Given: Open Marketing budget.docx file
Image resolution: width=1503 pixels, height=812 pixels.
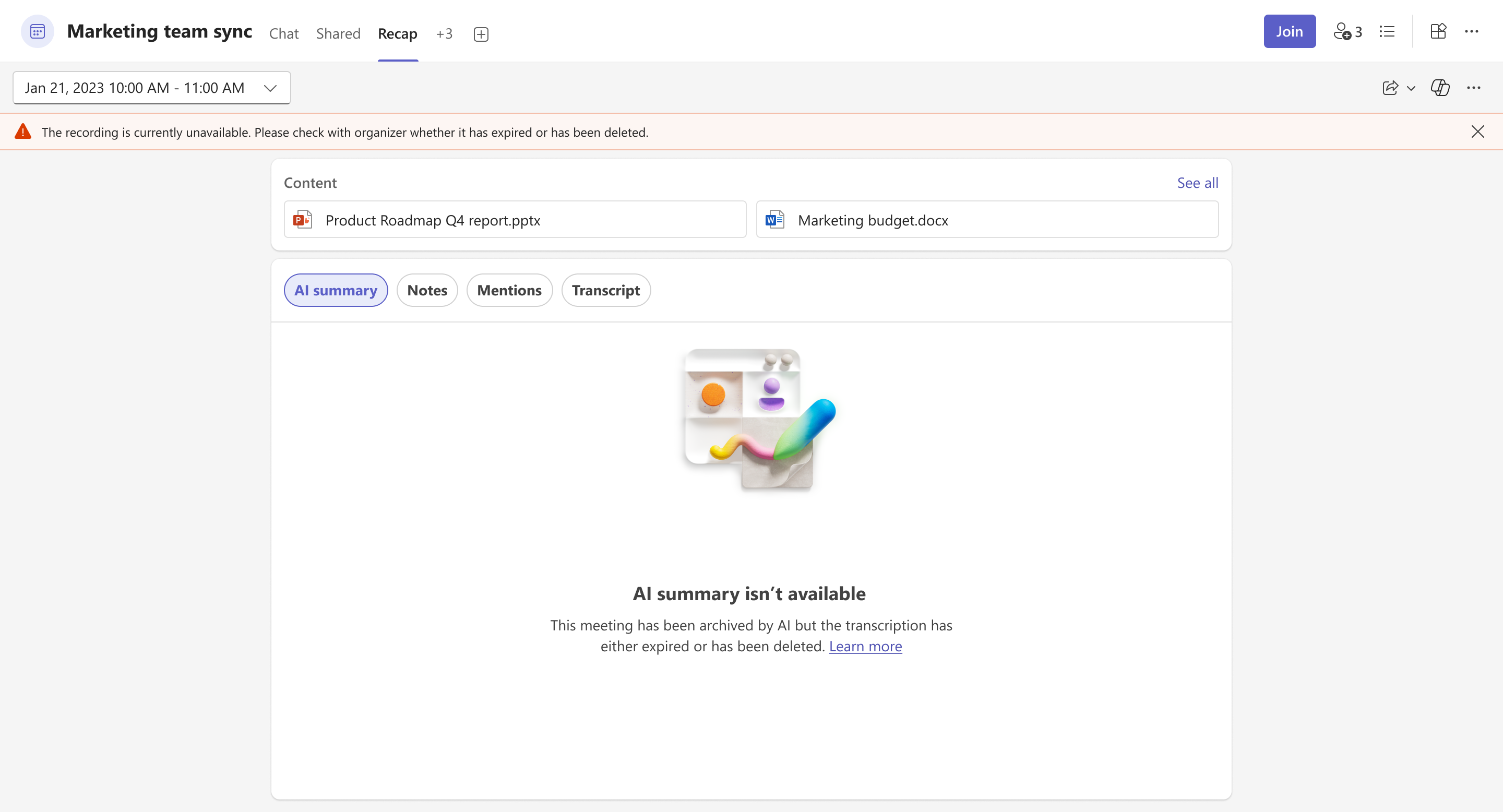Looking at the screenshot, I should click(987, 220).
